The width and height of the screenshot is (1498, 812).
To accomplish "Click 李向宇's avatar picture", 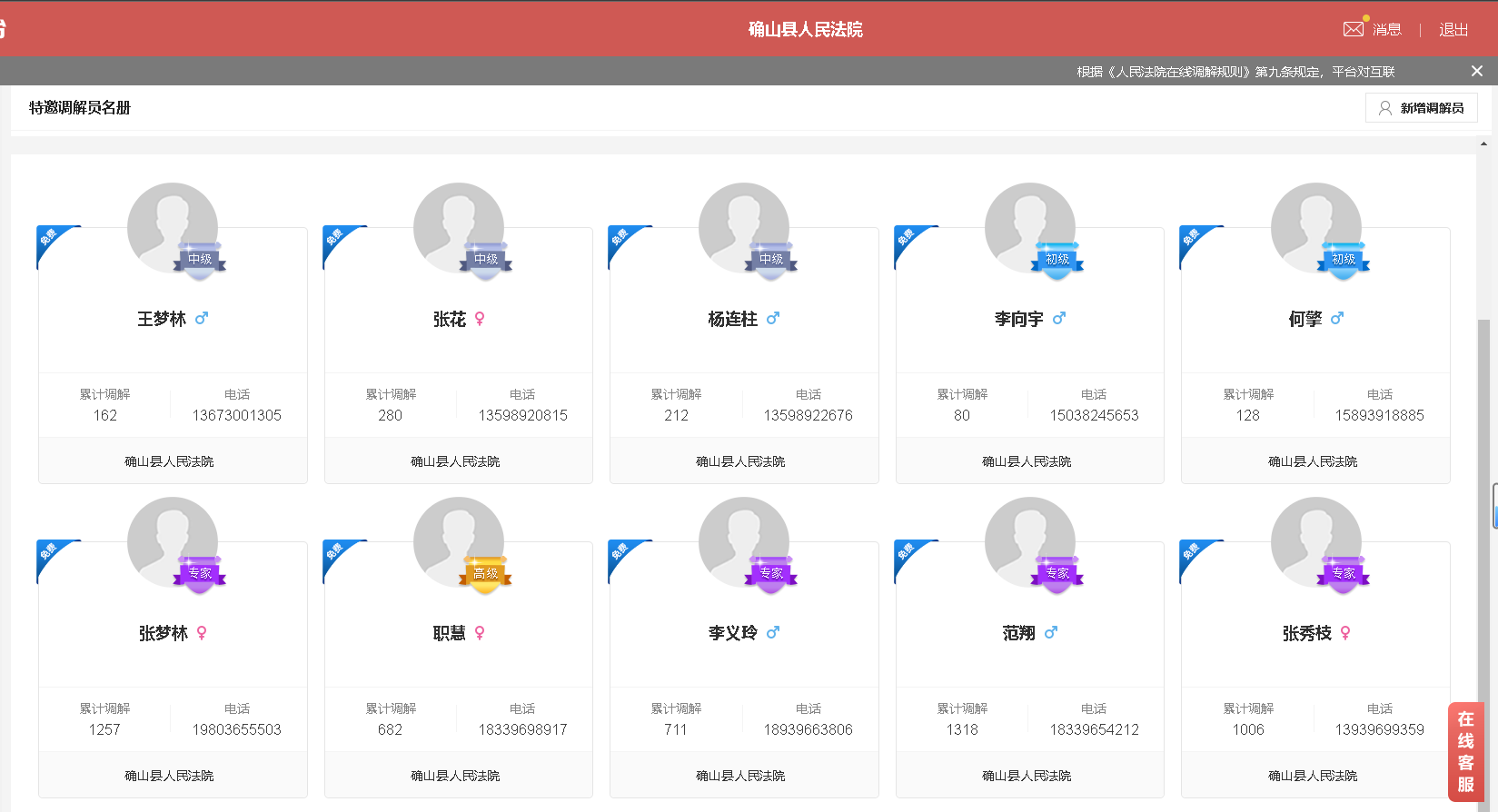I will click(1030, 228).
